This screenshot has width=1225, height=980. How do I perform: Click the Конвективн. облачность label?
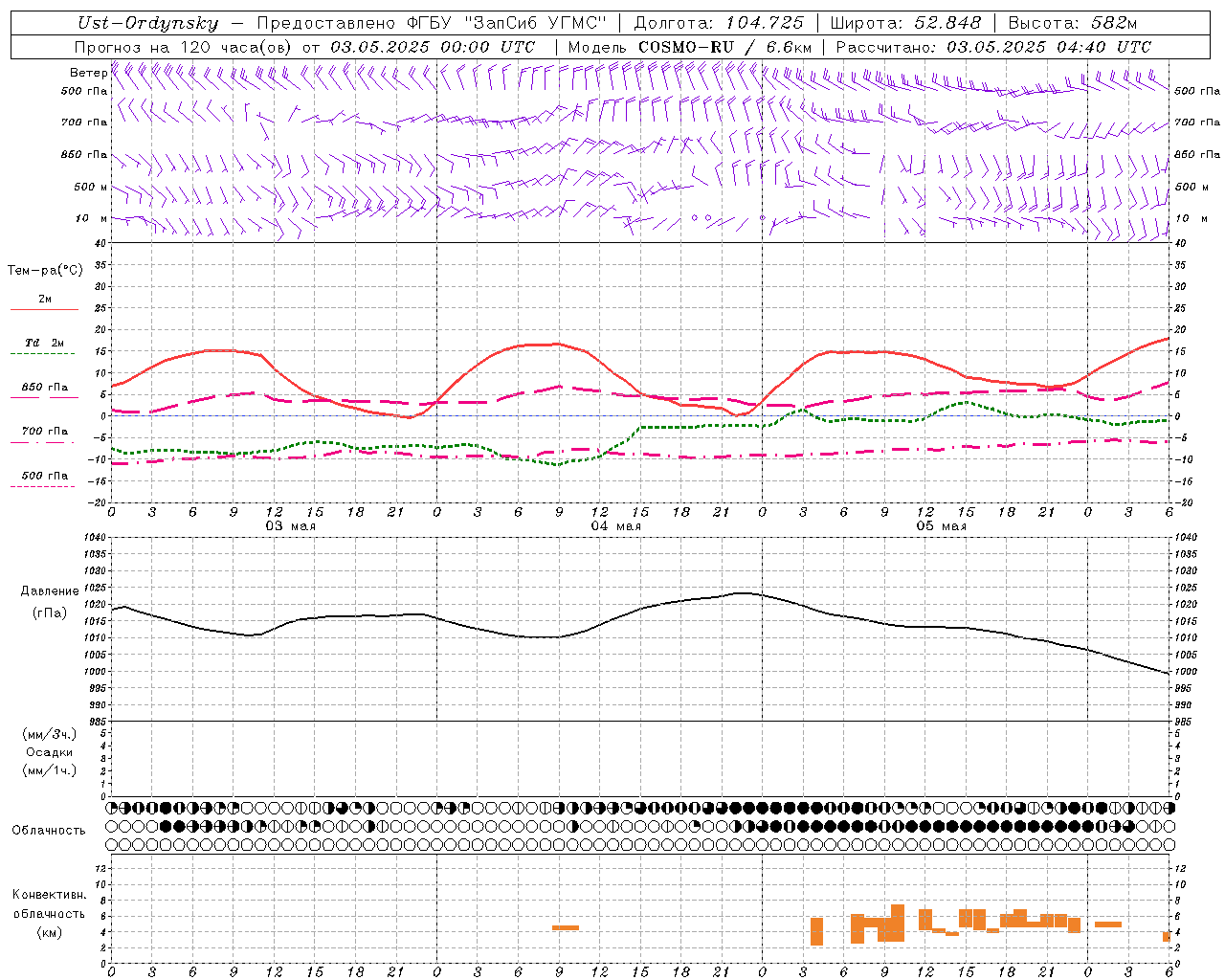(x=49, y=903)
